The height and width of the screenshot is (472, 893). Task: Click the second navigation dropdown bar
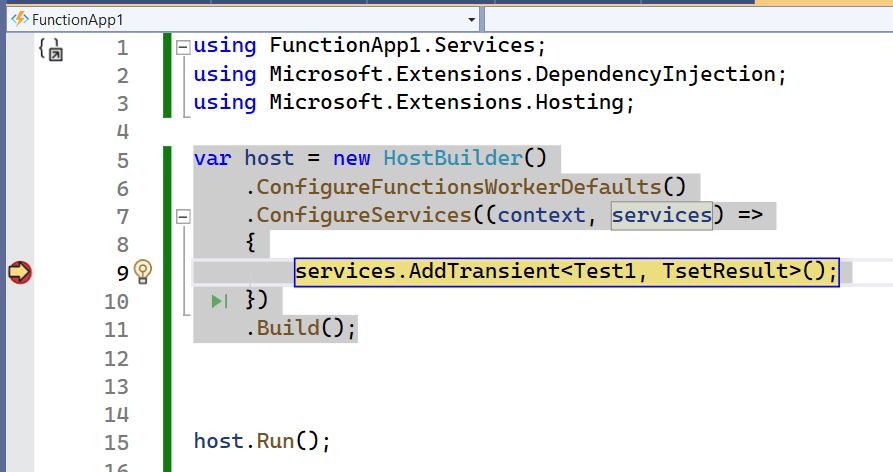(x=689, y=19)
